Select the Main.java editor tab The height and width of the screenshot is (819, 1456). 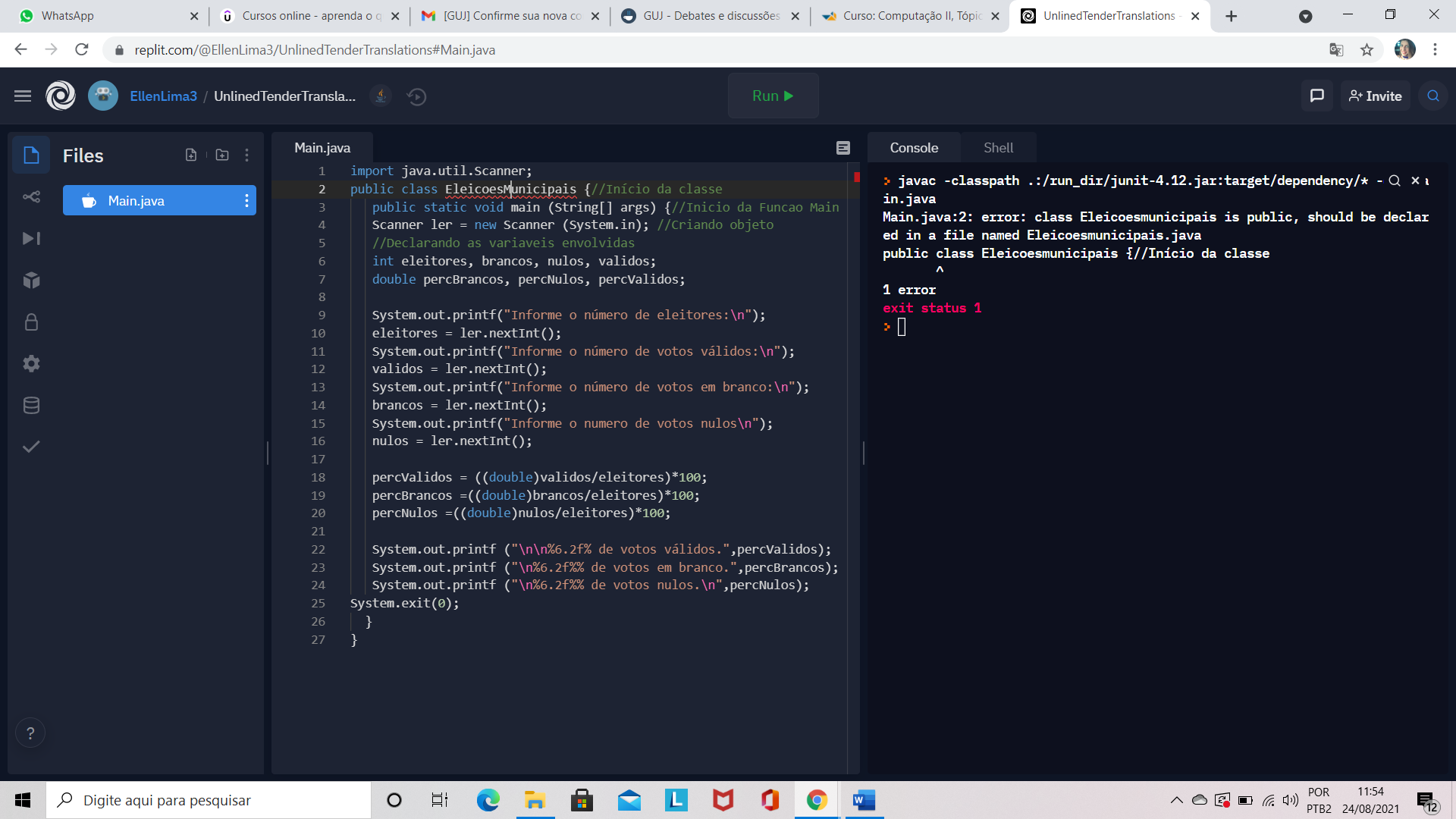[x=322, y=148]
